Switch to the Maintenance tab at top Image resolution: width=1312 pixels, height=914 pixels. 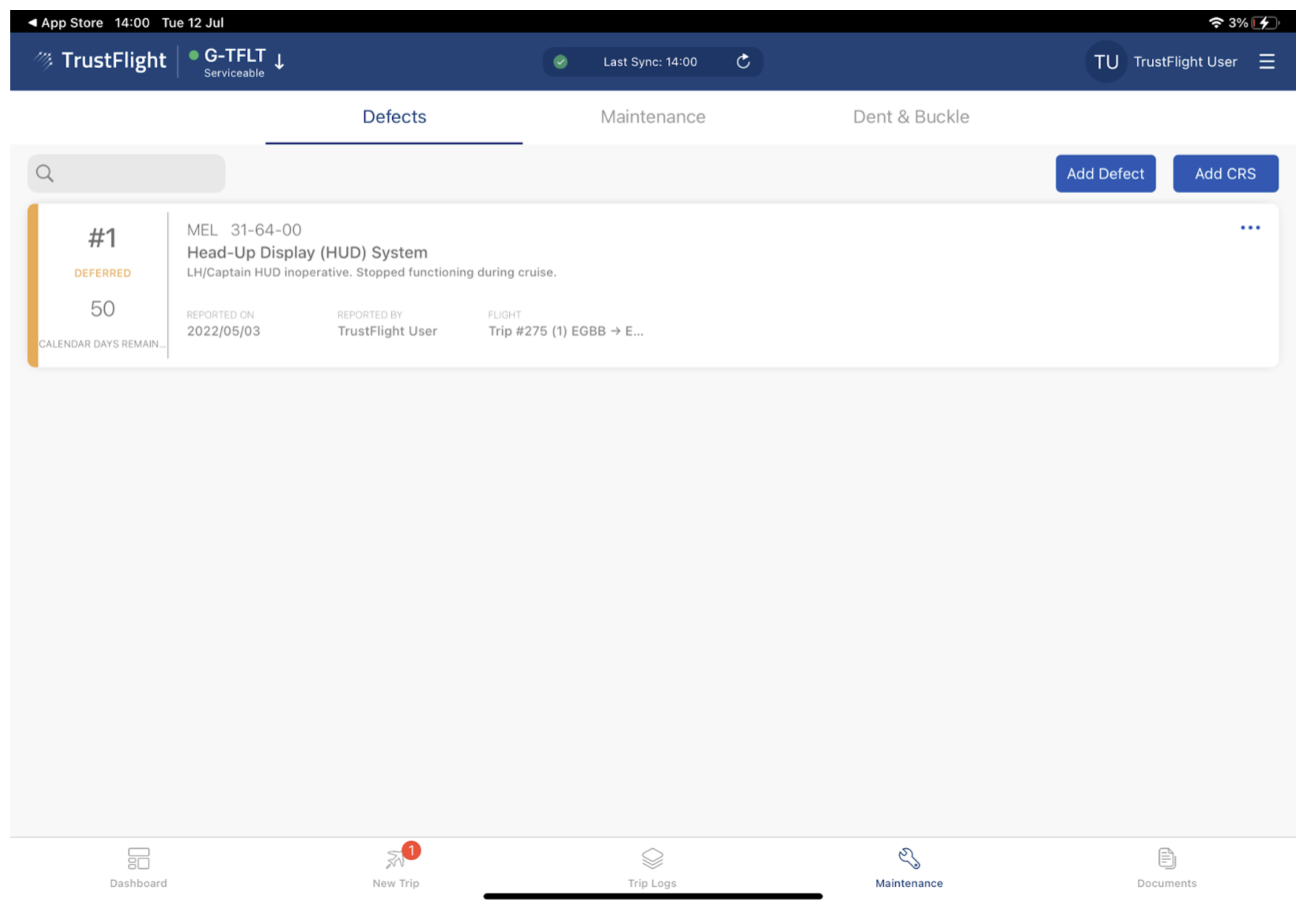(653, 117)
